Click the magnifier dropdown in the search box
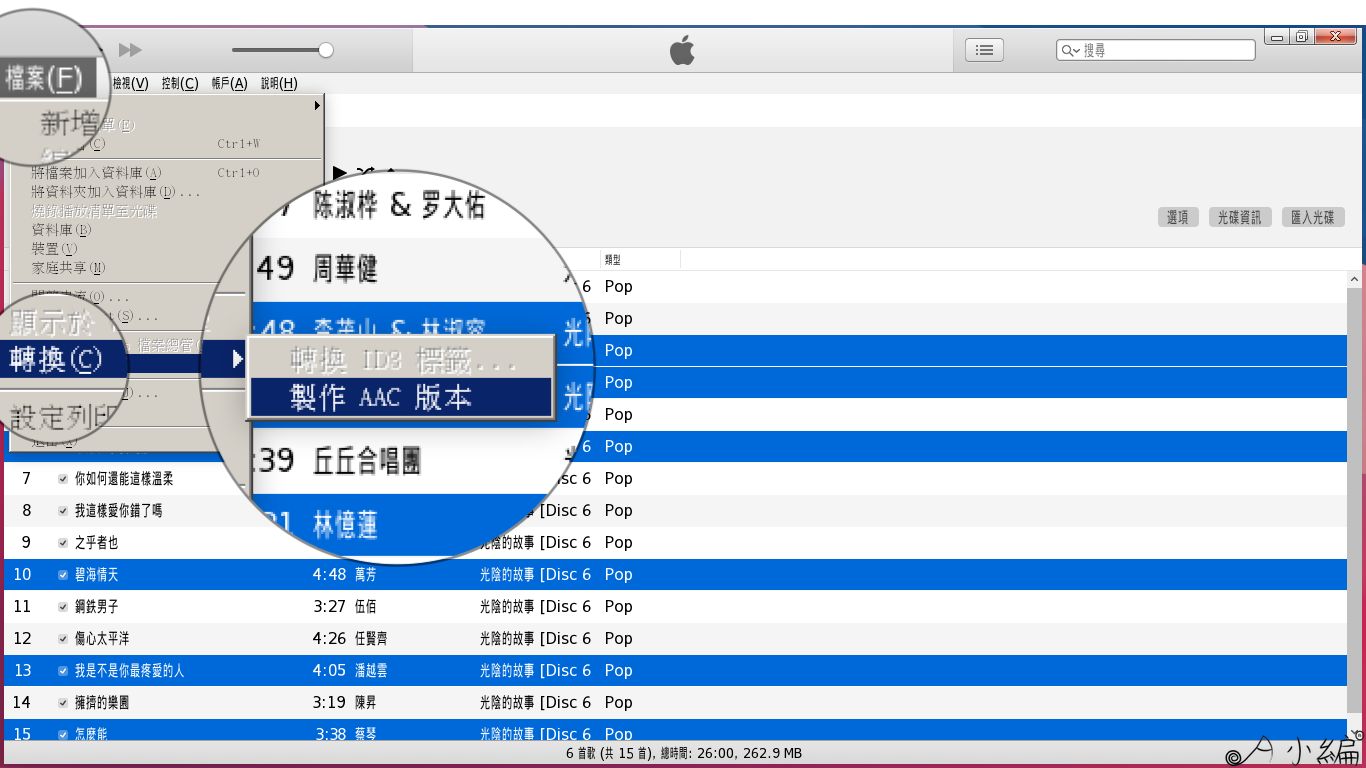Viewport: 1366px width, 768px height. 1070,50
